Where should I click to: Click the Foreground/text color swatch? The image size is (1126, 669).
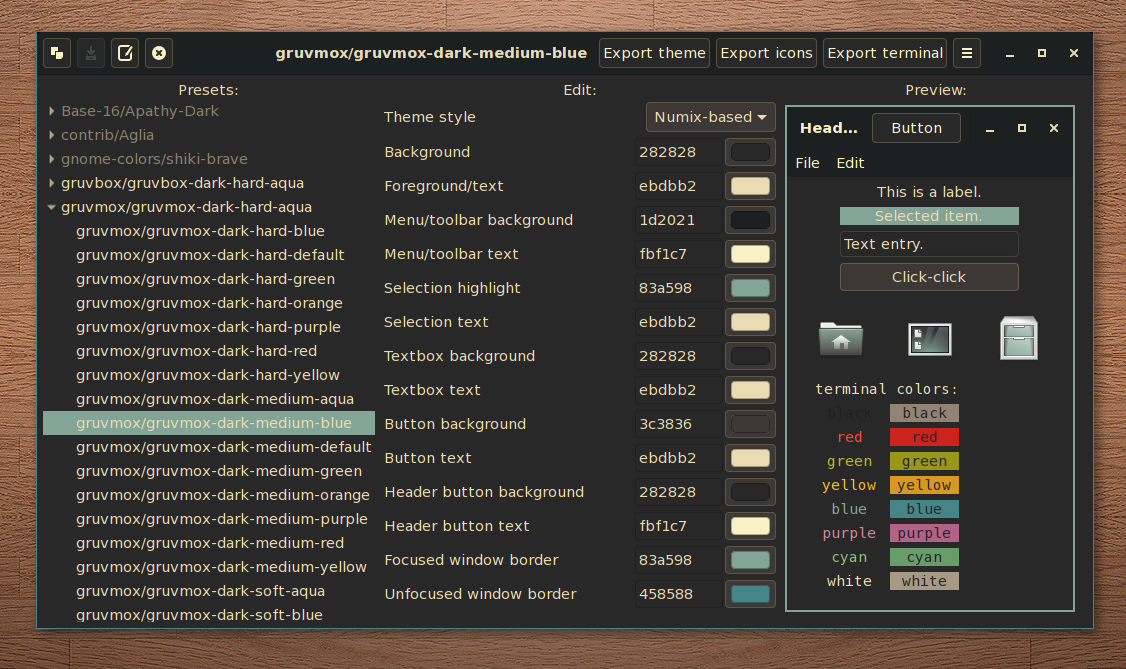(750, 186)
